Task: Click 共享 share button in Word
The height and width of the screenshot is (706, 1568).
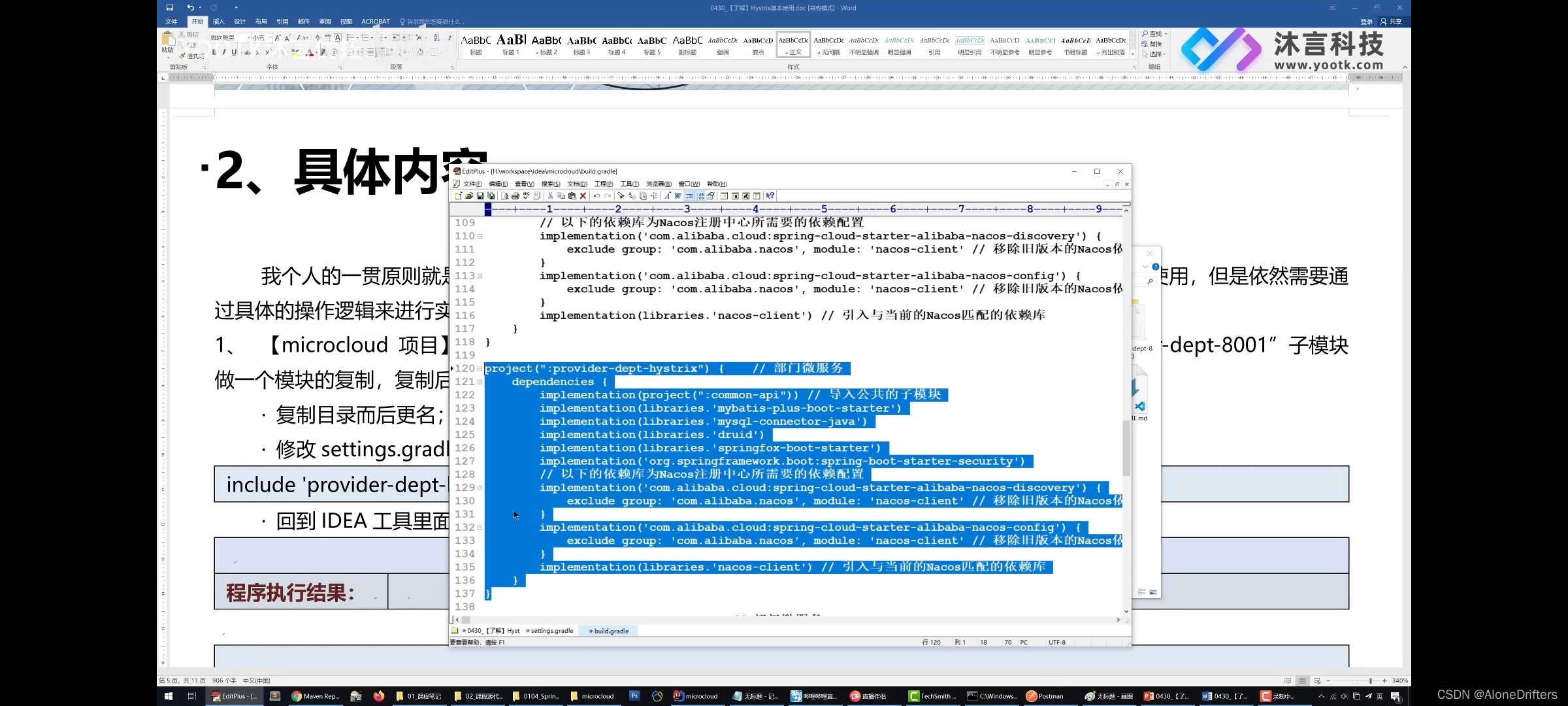Action: coord(1391,22)
